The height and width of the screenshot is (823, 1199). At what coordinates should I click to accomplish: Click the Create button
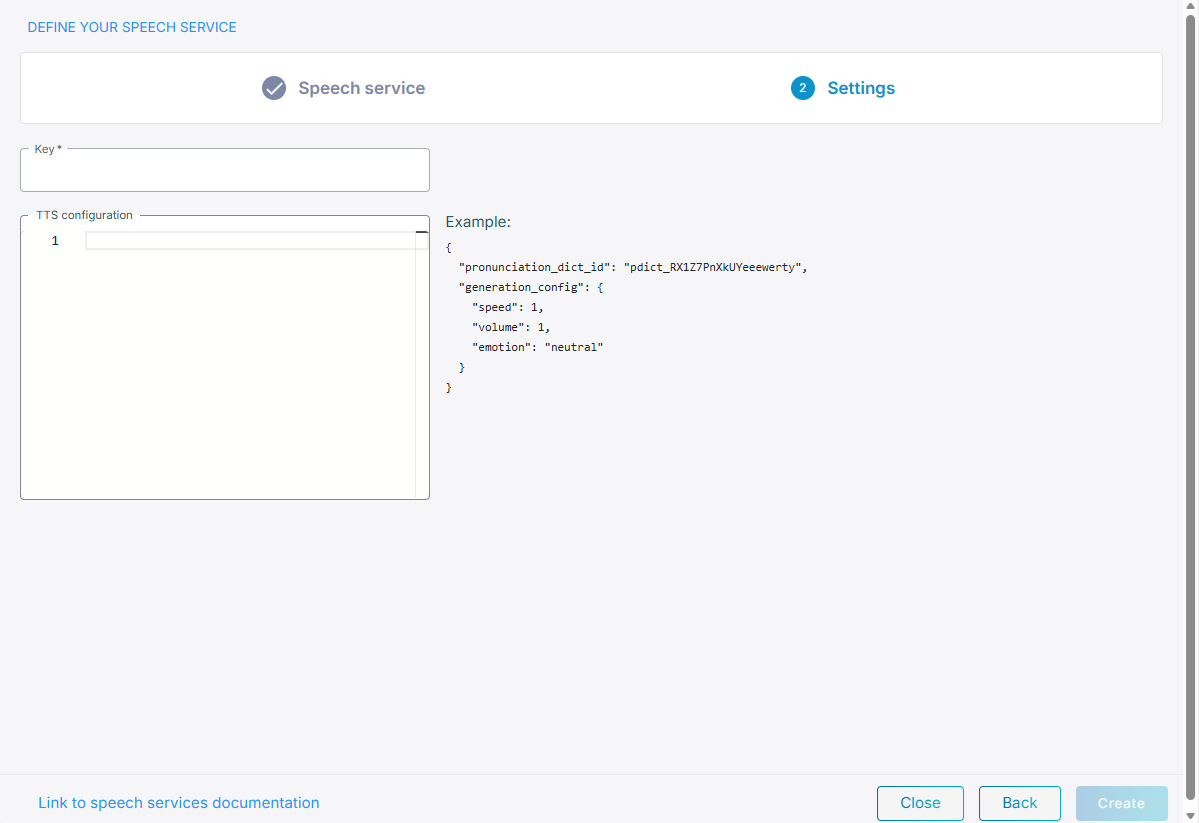click(x=1121, y=803)
